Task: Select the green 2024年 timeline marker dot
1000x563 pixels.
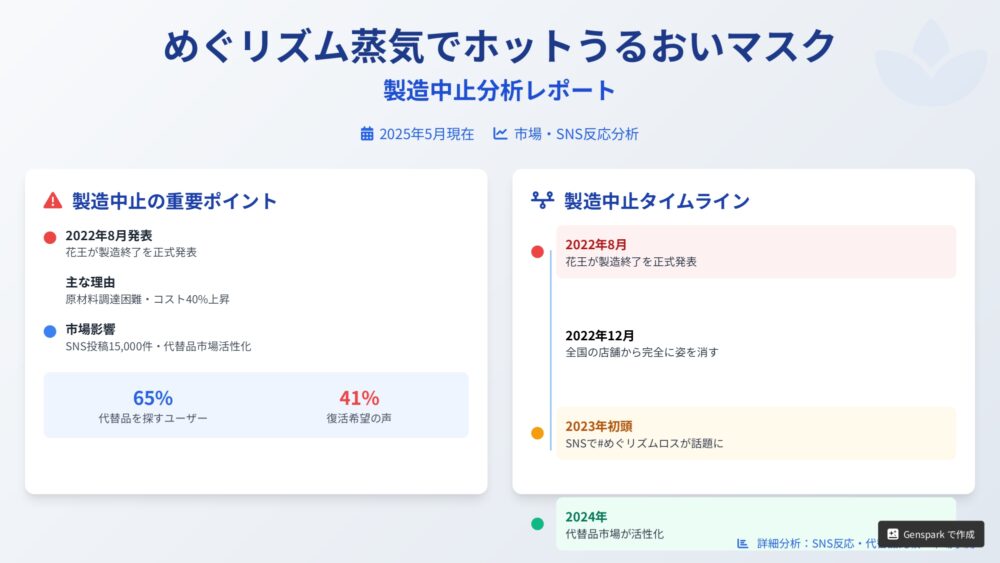Action: (x=538, y=524)
